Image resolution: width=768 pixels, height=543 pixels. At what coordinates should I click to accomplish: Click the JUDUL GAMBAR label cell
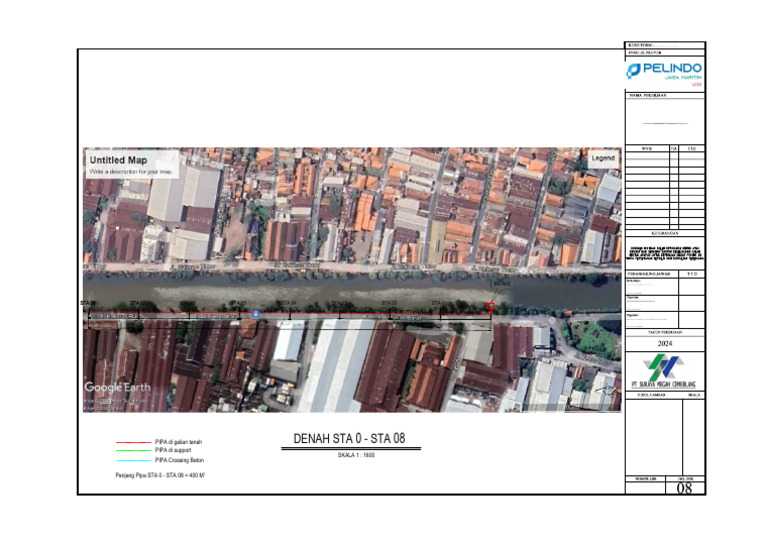click(650, 395)
